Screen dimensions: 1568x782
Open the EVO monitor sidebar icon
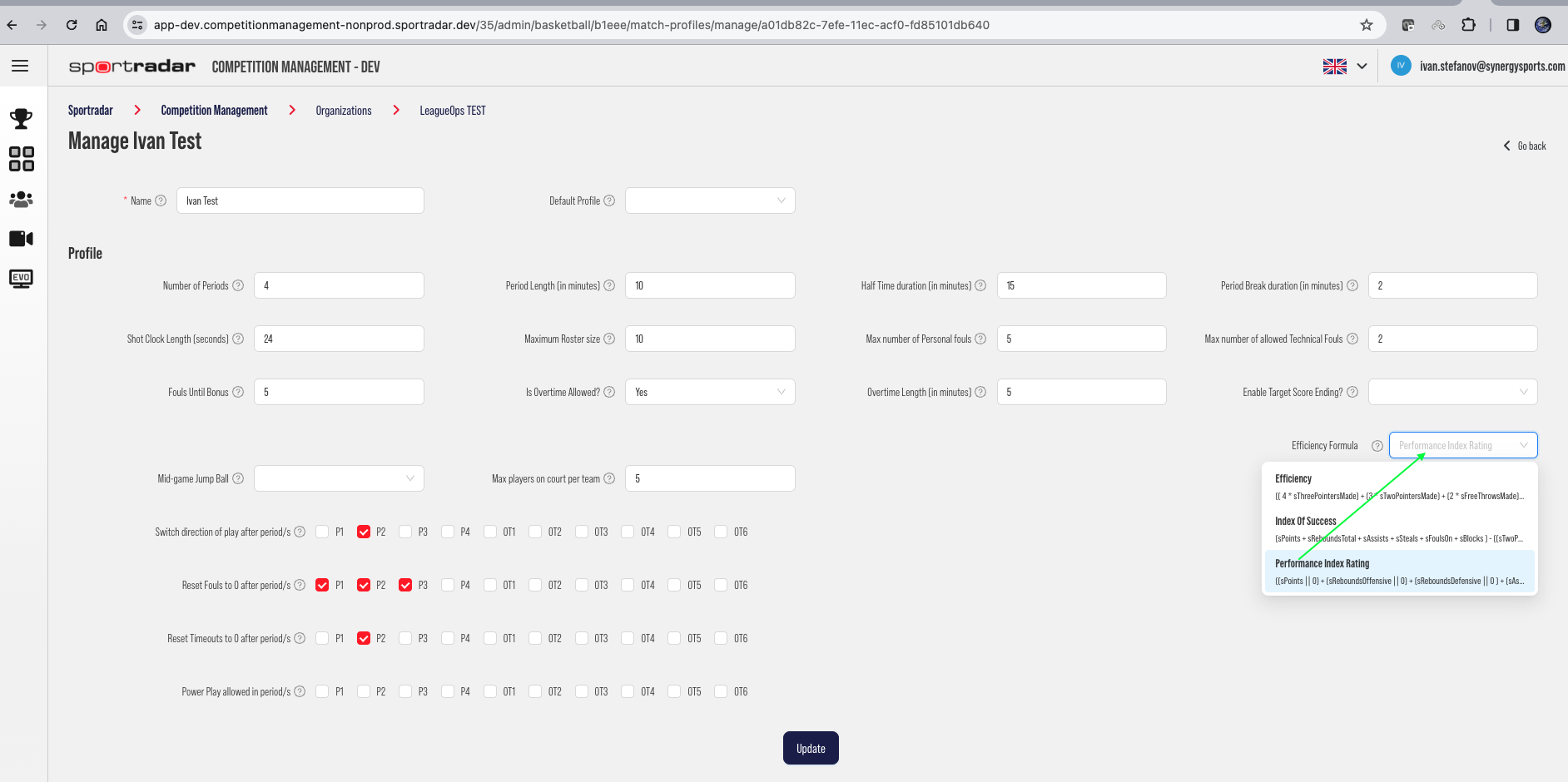coord(21,279)
